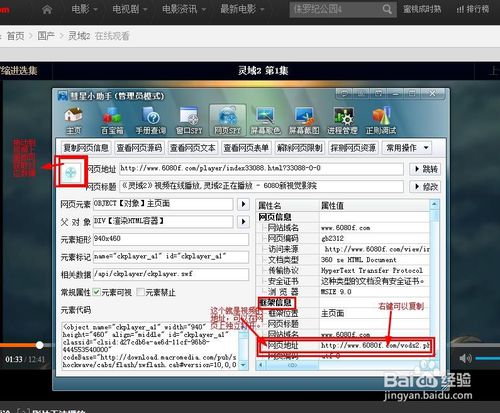Select 网页编码 gb2312 row
The width and height of the screenshot is (500, 413).
pyautogui.click(x=343, y=238)
